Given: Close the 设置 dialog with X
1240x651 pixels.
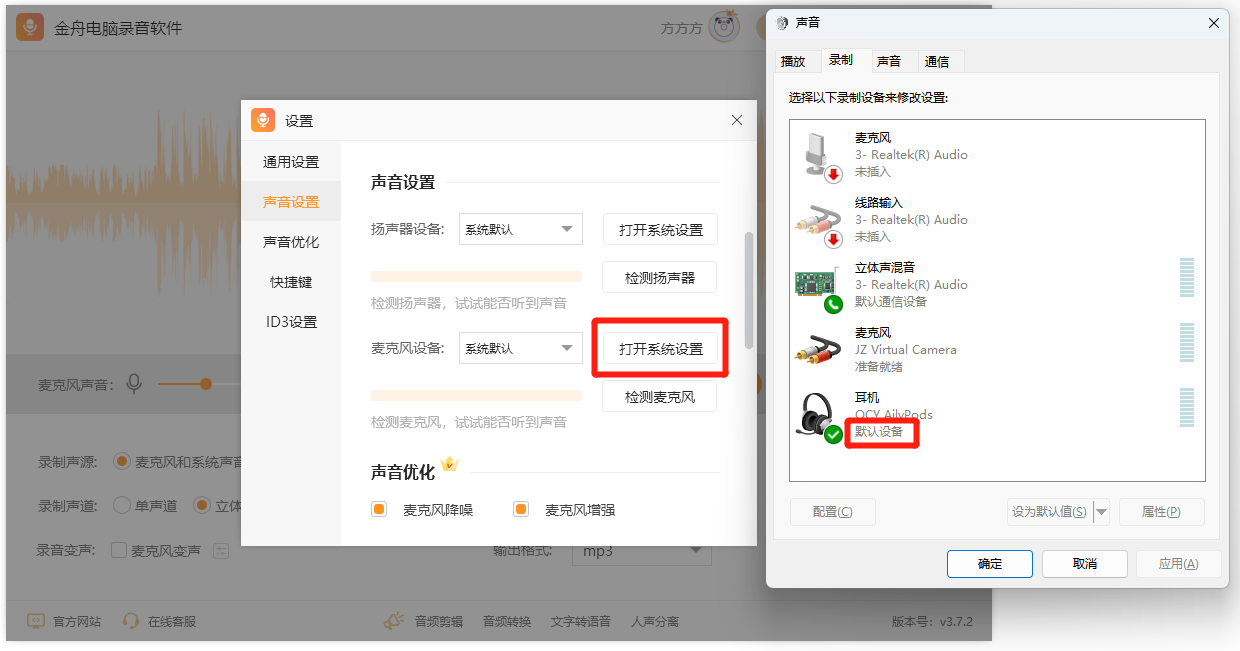Looking at the screenshot, I should click(737, 120).
